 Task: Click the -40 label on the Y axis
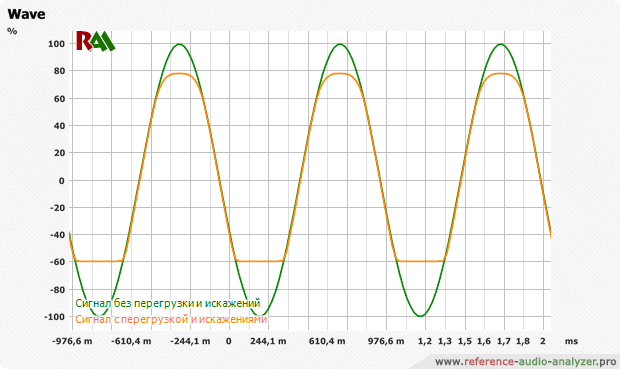(57, 235)
